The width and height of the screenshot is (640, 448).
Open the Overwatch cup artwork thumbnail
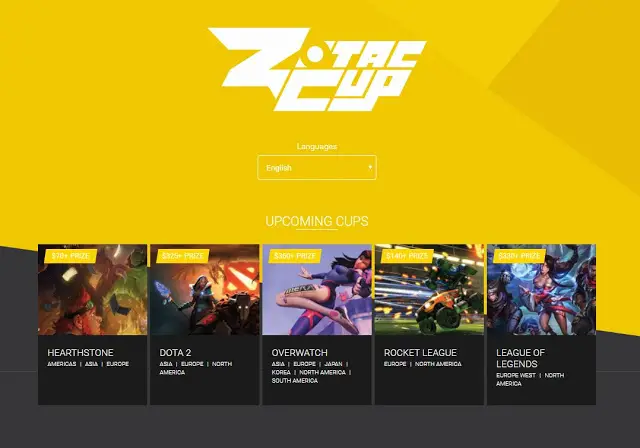point(317,290)
